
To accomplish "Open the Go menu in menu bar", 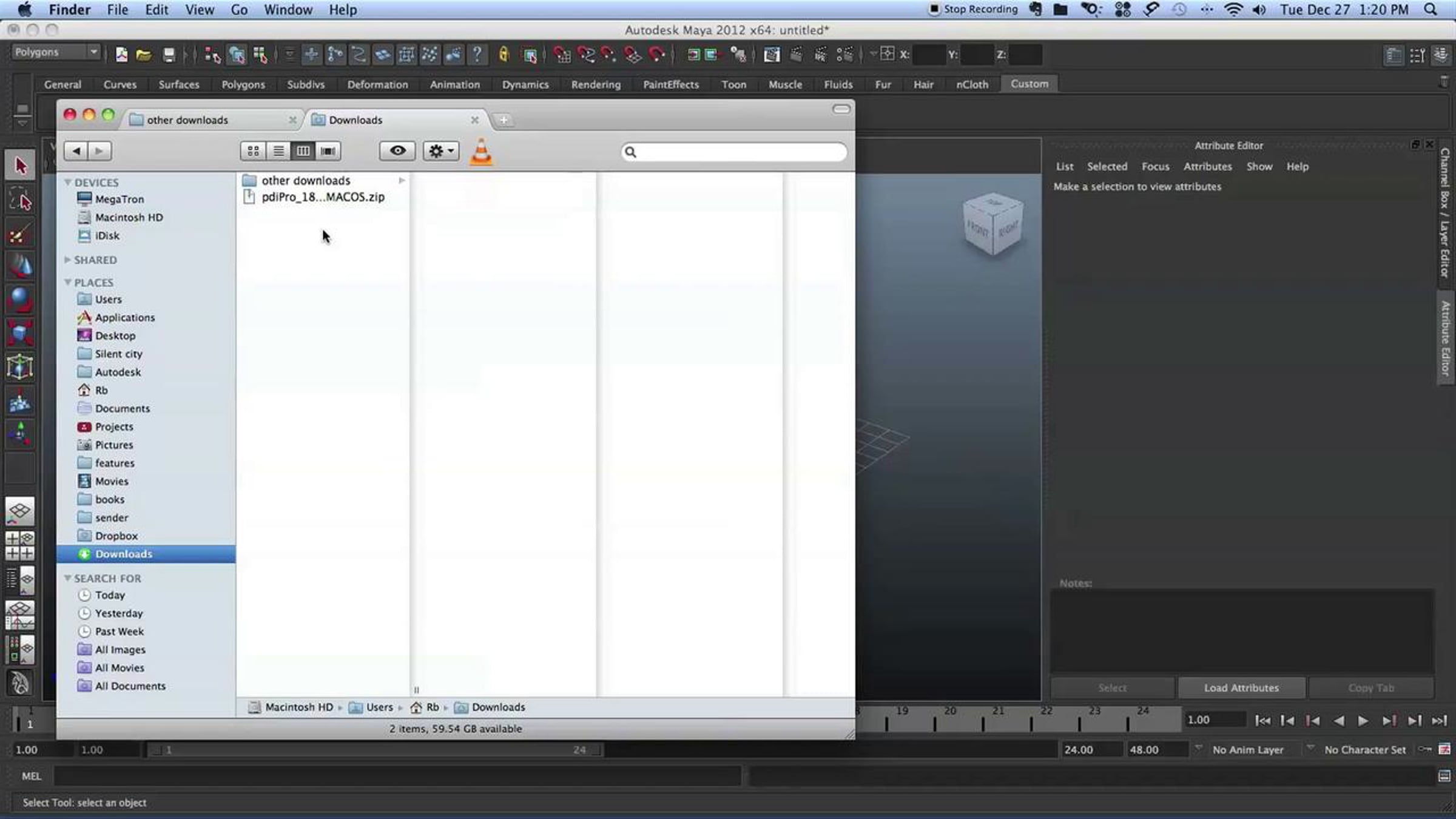I will point(239,10).
